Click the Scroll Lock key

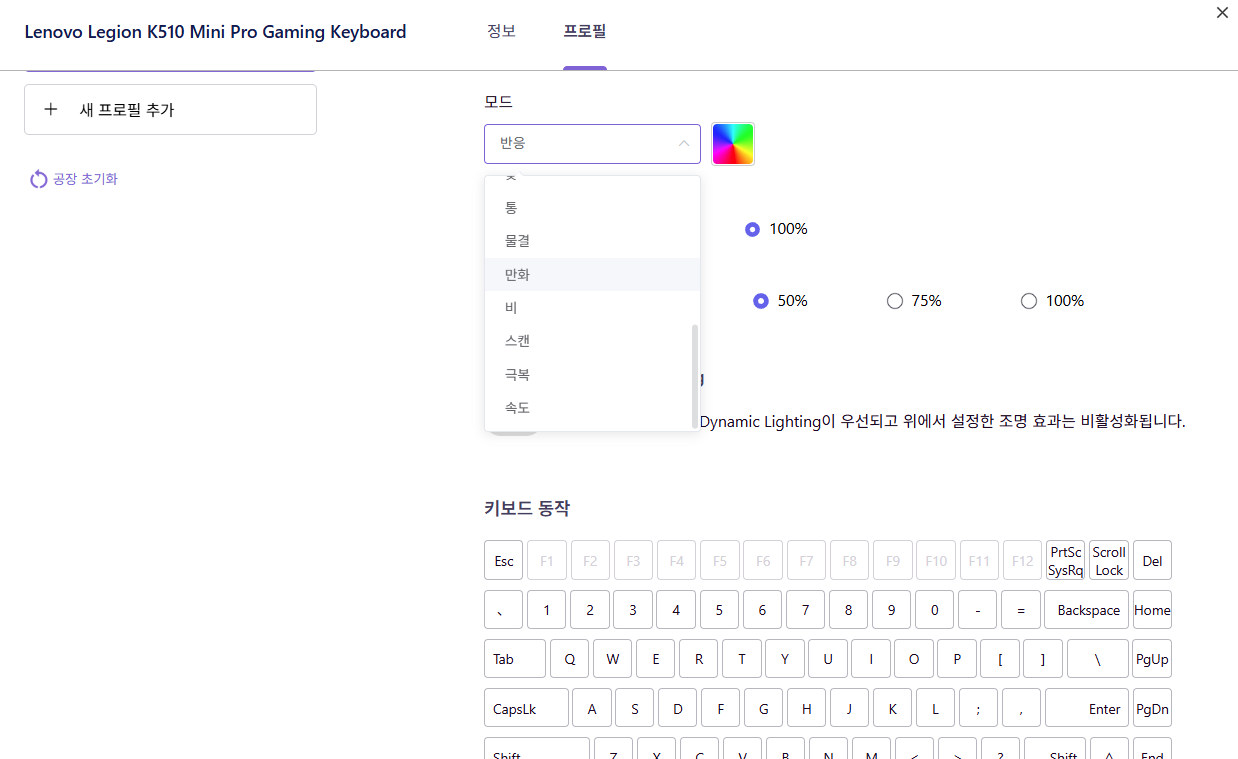pos(1109,561)
